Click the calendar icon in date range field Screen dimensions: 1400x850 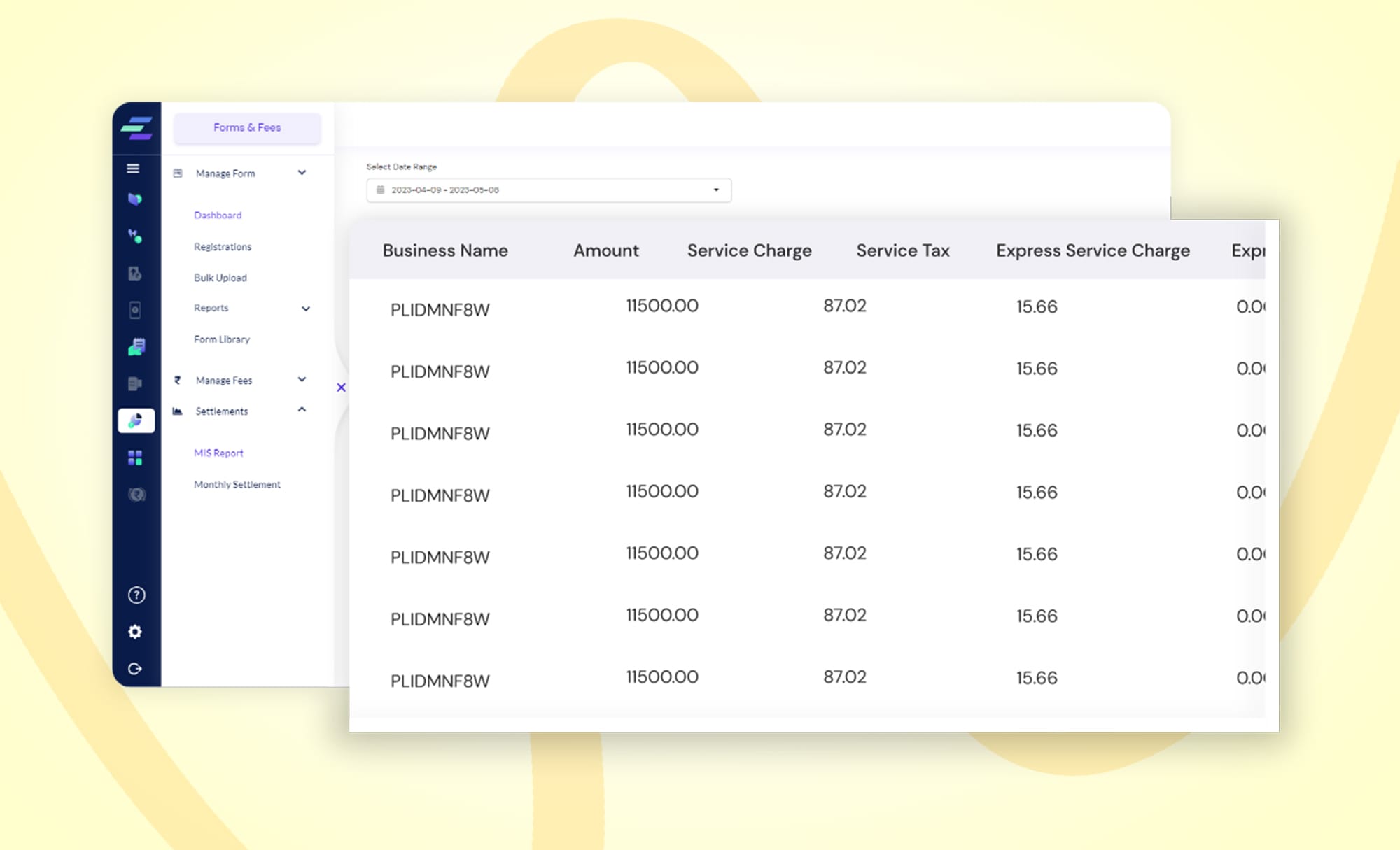381,190
